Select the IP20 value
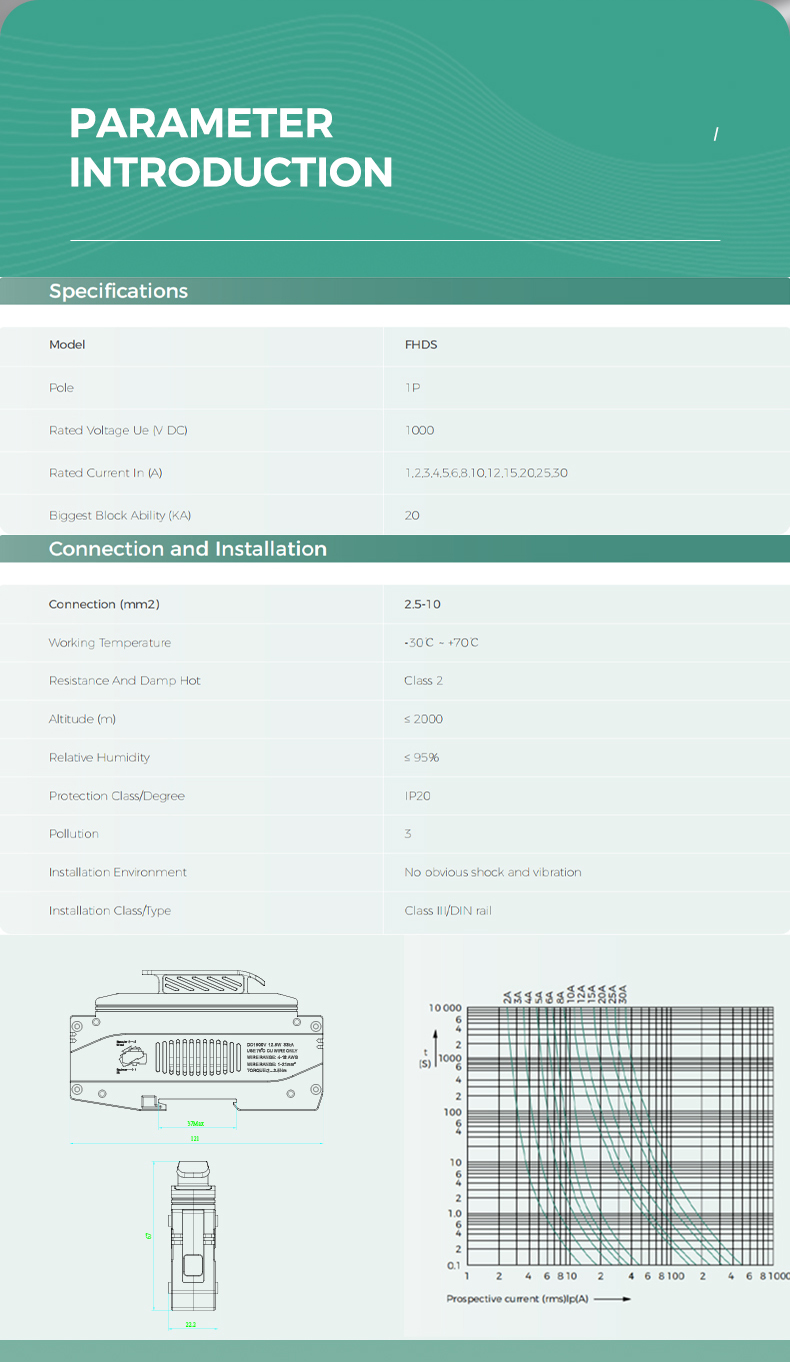790x1362 pixels. click(x=418, y=796)
